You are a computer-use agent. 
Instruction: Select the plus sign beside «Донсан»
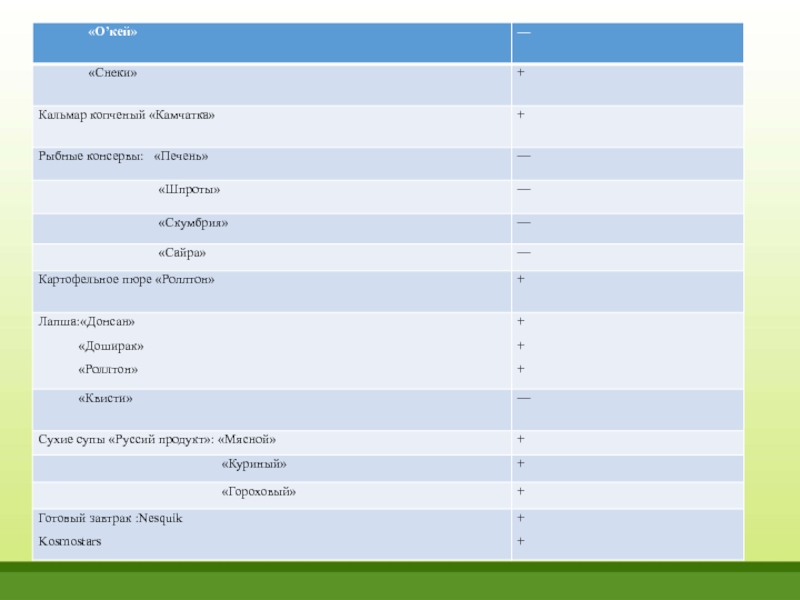tap(520, 321)
